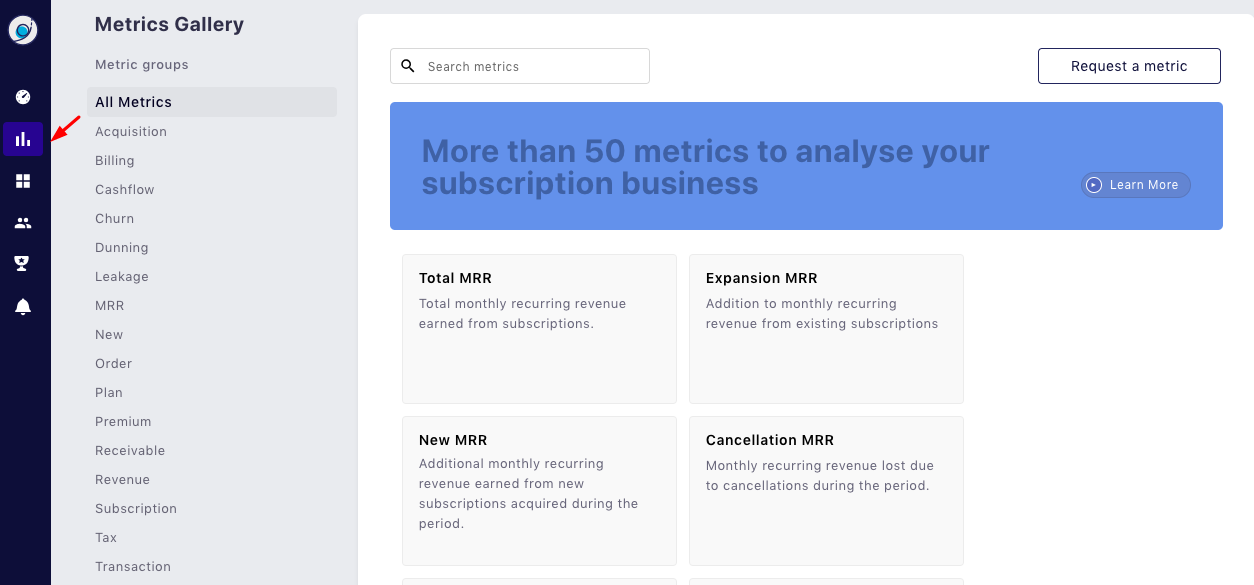Select the Subscription metric group
The height and width of the screenshot is (585, 1254).
[136, 509]
